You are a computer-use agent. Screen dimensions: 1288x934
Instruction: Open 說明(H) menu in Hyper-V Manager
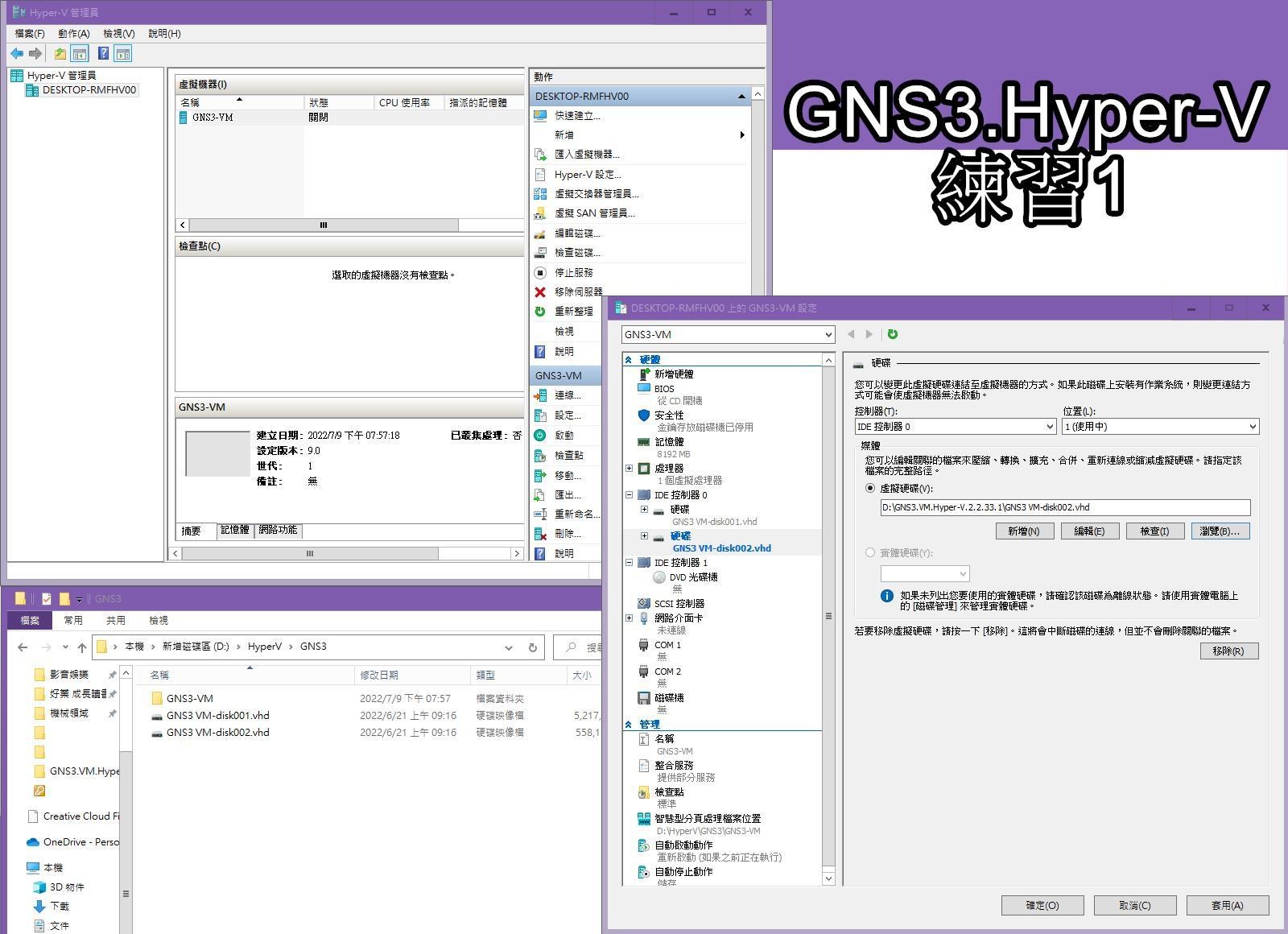click(164, 34)
